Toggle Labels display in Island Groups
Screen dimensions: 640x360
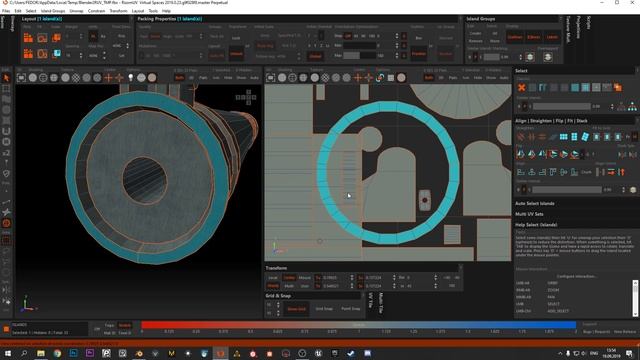552,37
